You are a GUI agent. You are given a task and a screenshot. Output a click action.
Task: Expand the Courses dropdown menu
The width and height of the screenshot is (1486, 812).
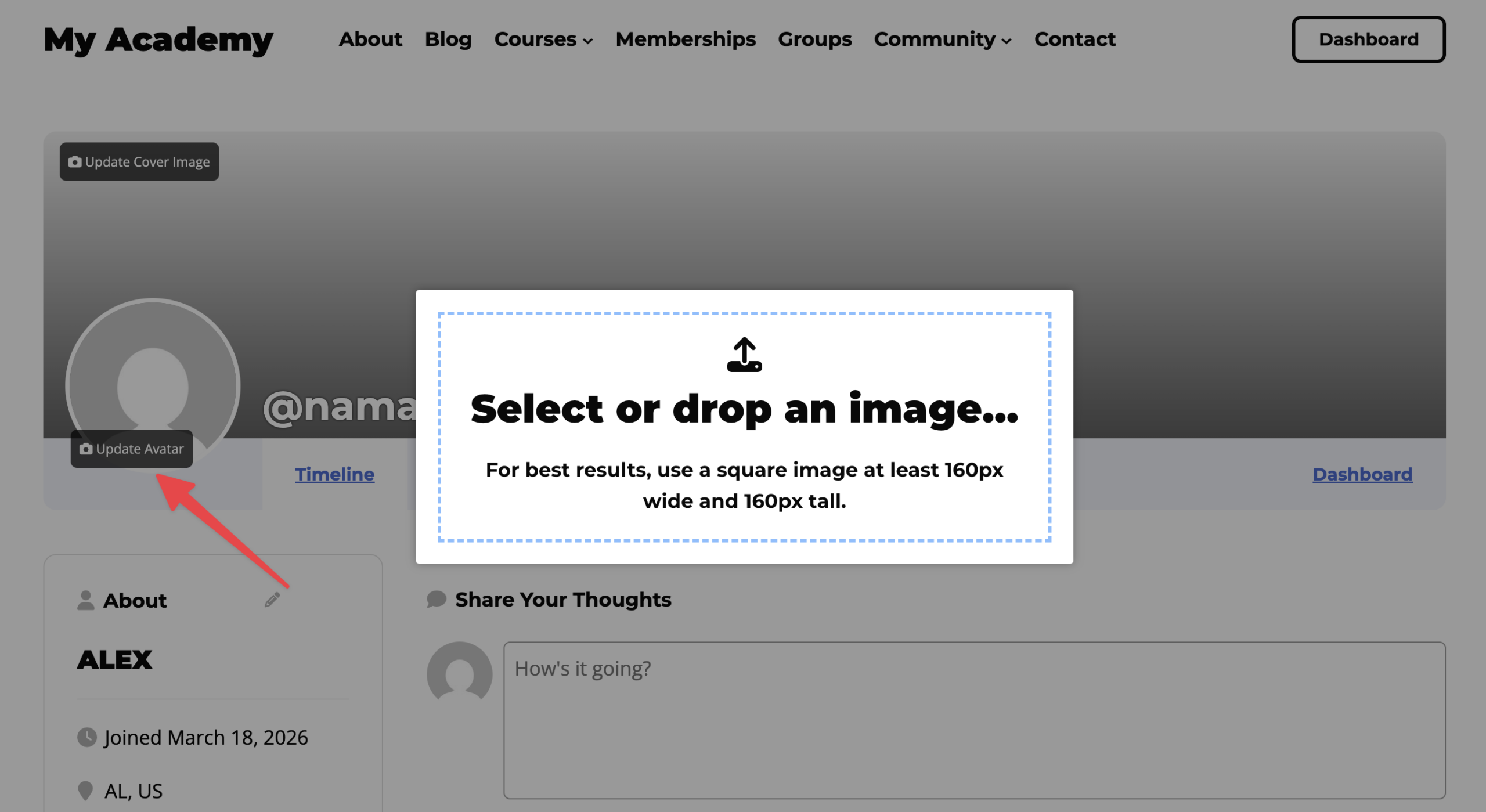pos(543,39)
